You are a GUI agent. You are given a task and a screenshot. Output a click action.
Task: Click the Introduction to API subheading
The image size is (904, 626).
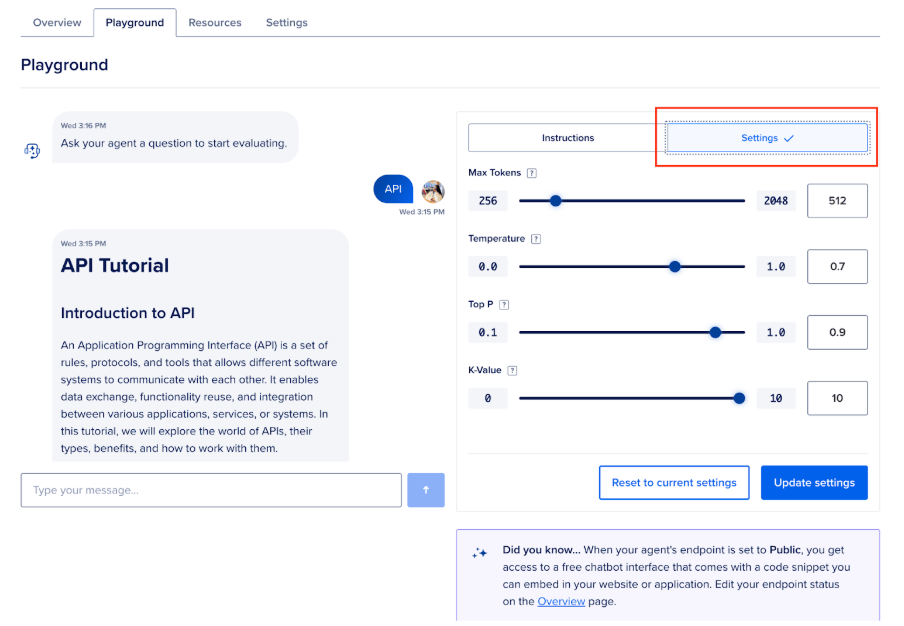tap(127, 313)
